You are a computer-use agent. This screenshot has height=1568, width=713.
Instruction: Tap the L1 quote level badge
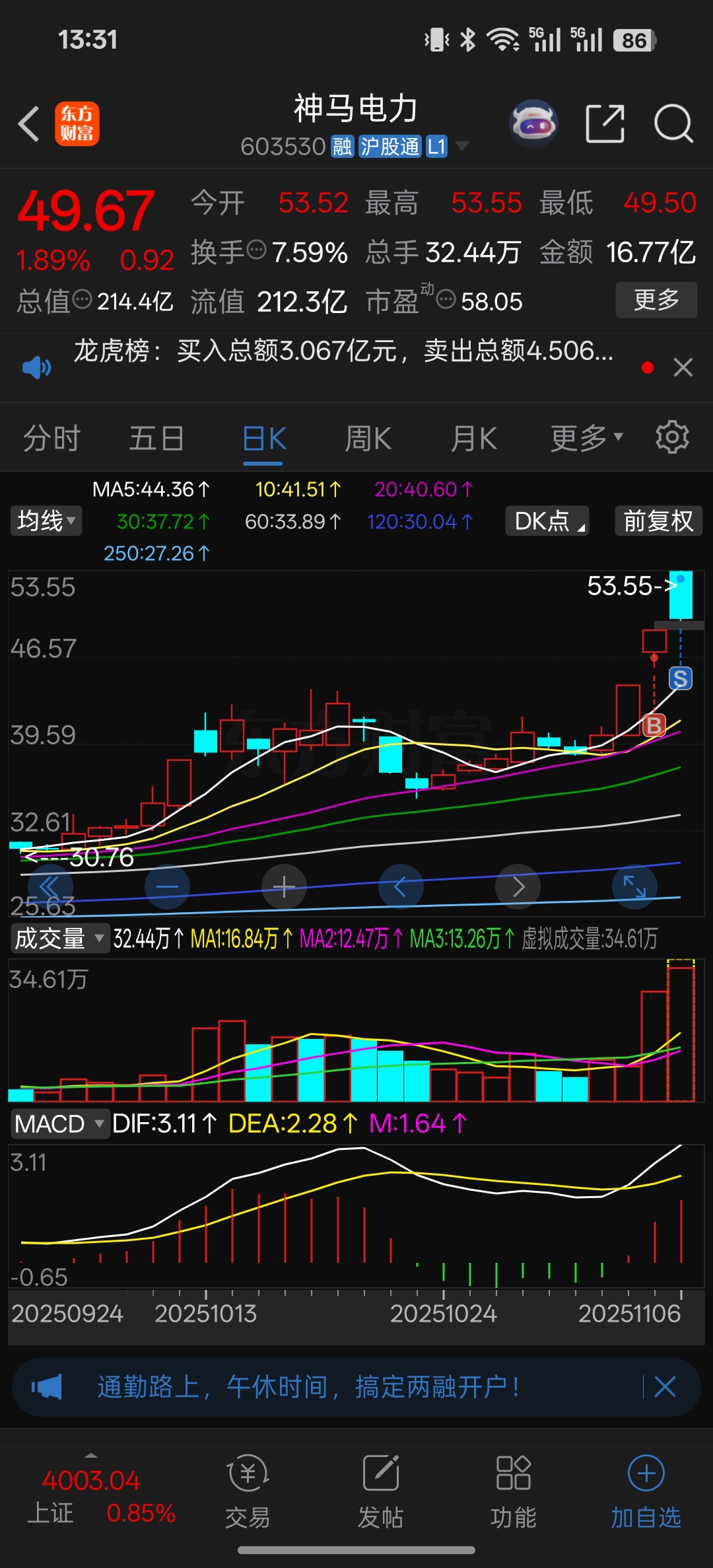pyautogui.click(x=437, y=146)
